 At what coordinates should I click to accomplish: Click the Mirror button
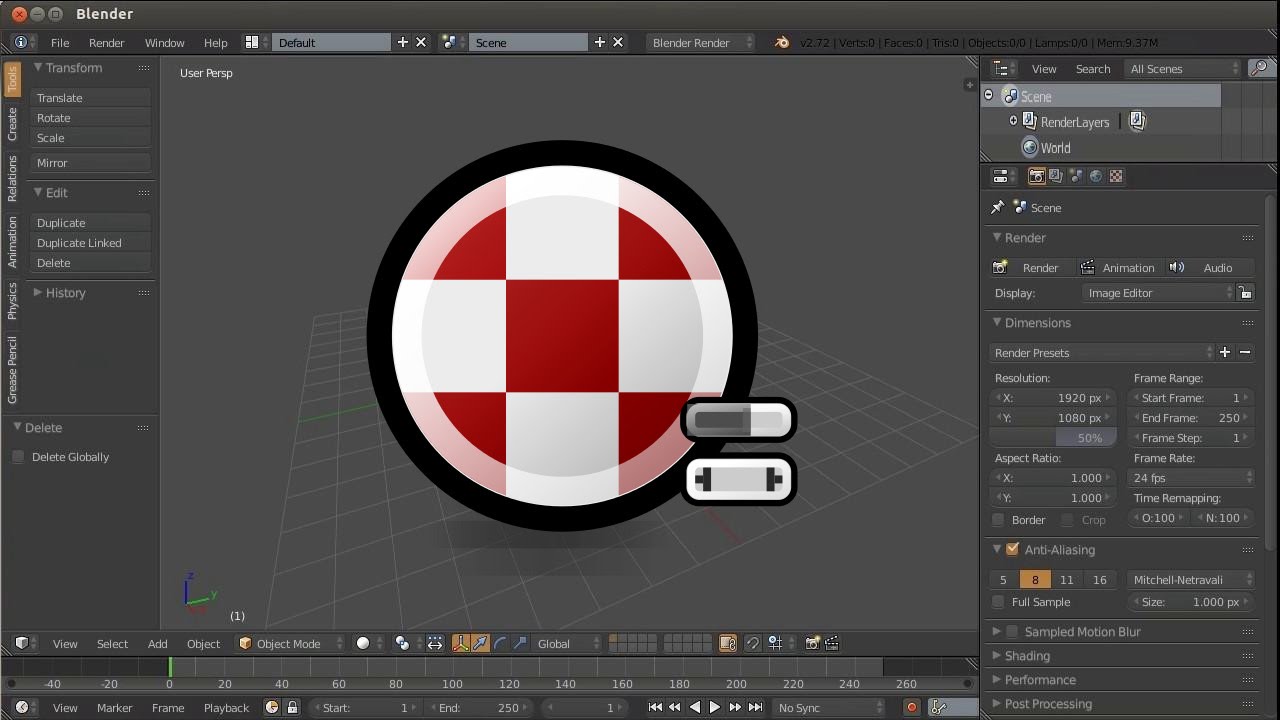click(x=91, y=163)
